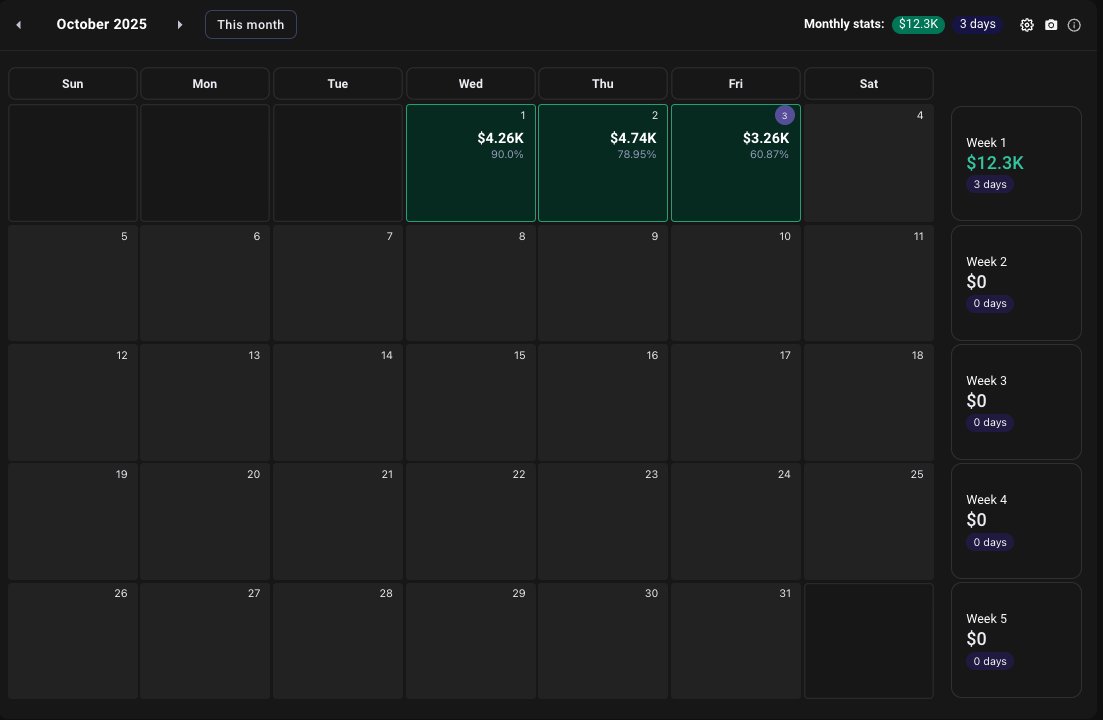1103x720 pixels.
Task: Open October 1 with $4.26K profit
Action: pos(471,163)
